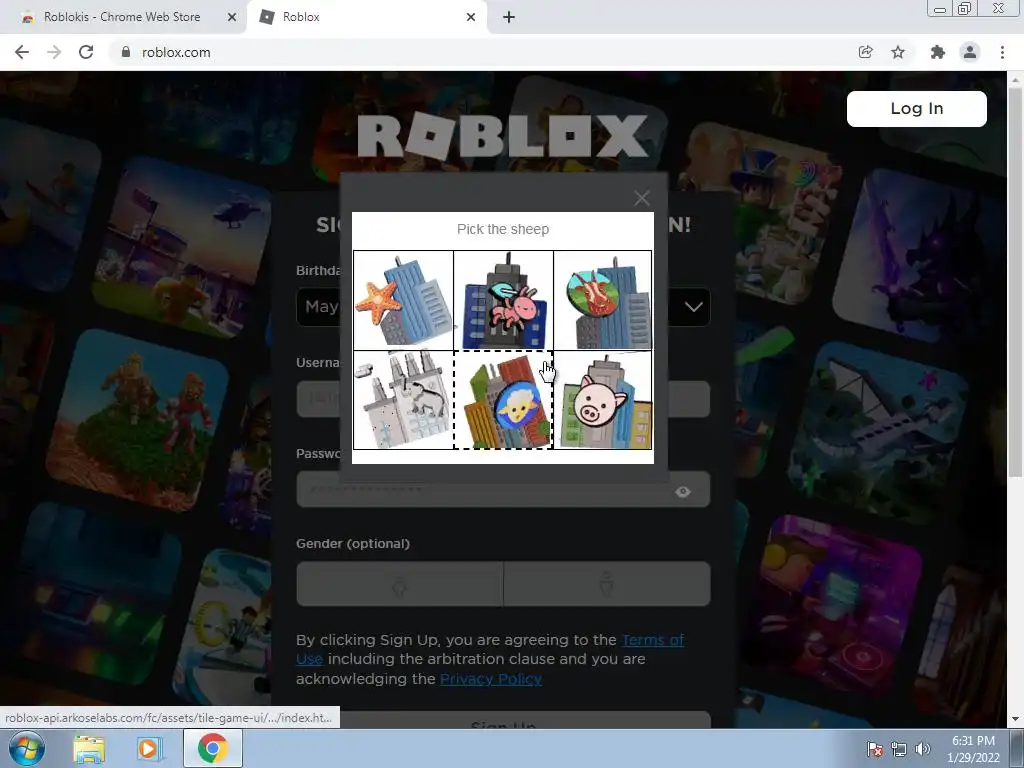Click the Log In button
The height and width of the screenshot is (768, 1024).
tap(916, 108)
